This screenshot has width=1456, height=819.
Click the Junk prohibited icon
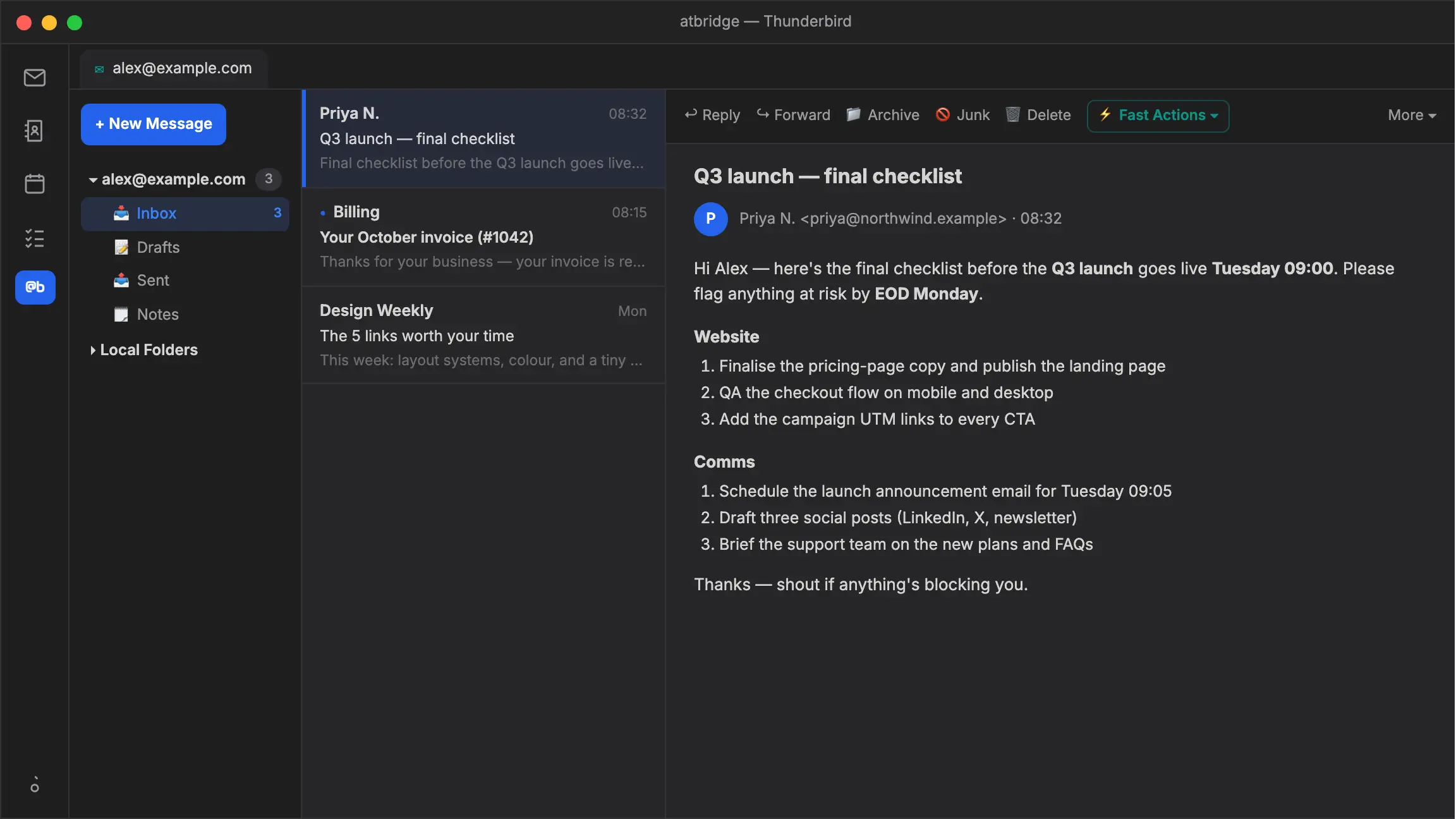(x=943, y=114)
